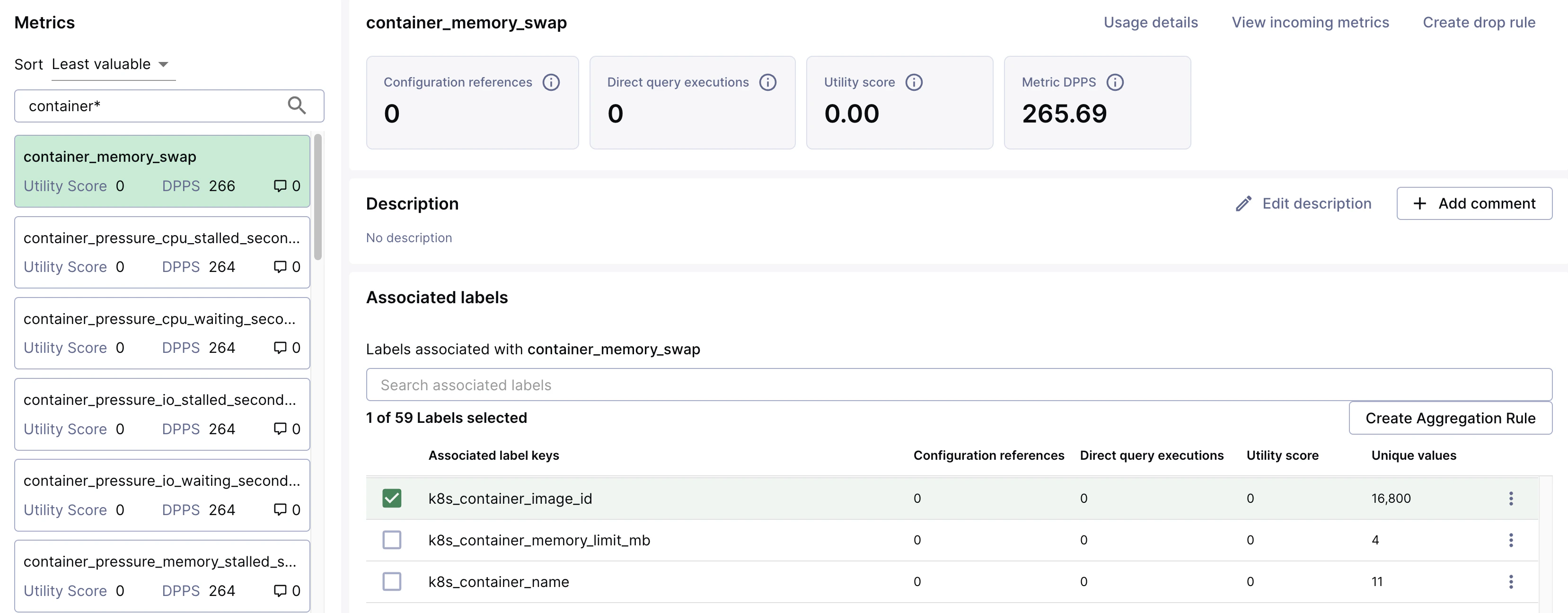Click the search magnifier icon in metrics filter
This screenshot has height=613, width=1568.
tap(297, 106)
